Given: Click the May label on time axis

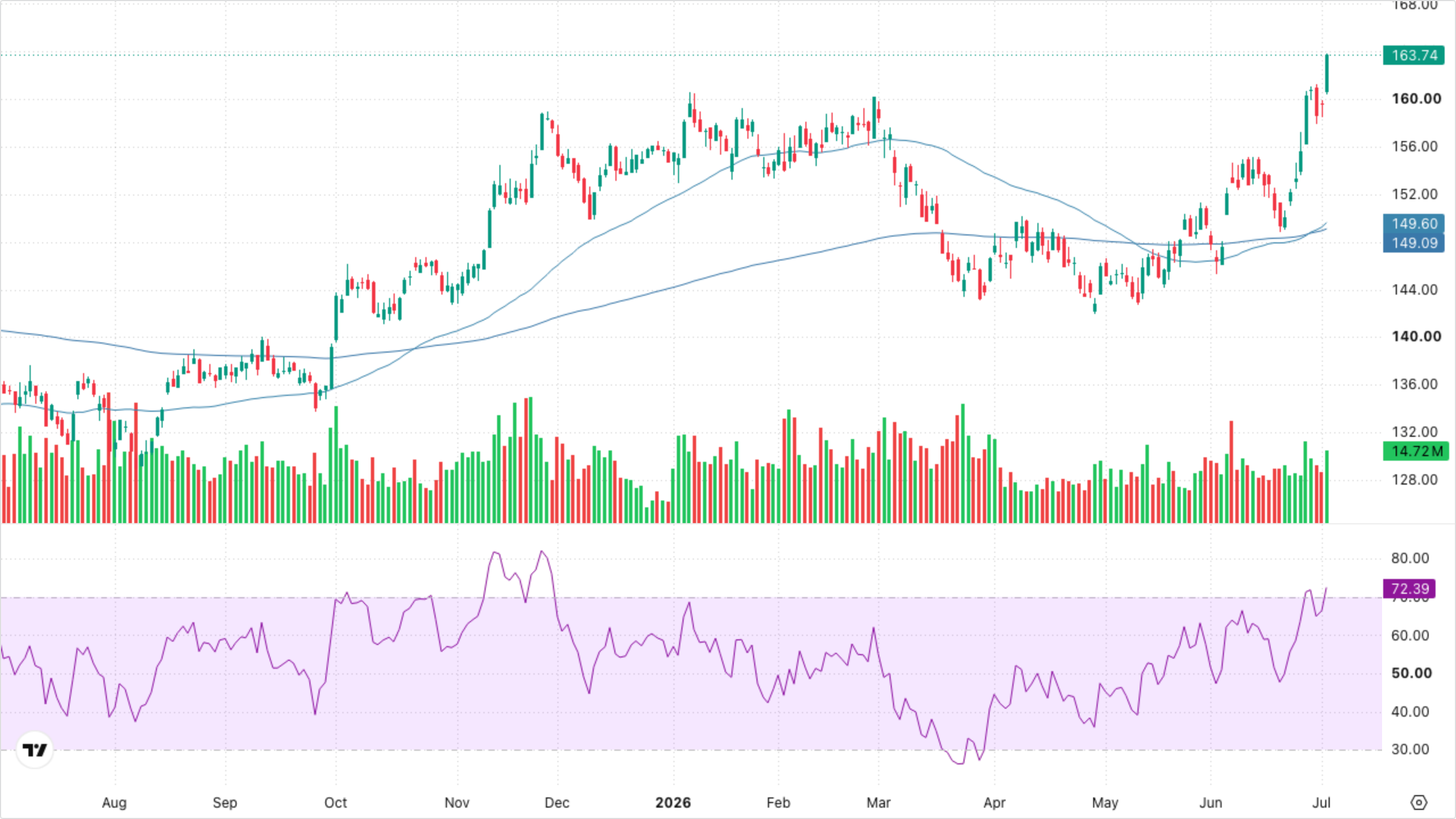Looking at the screenshot, I should click(x=1105, y=803).
